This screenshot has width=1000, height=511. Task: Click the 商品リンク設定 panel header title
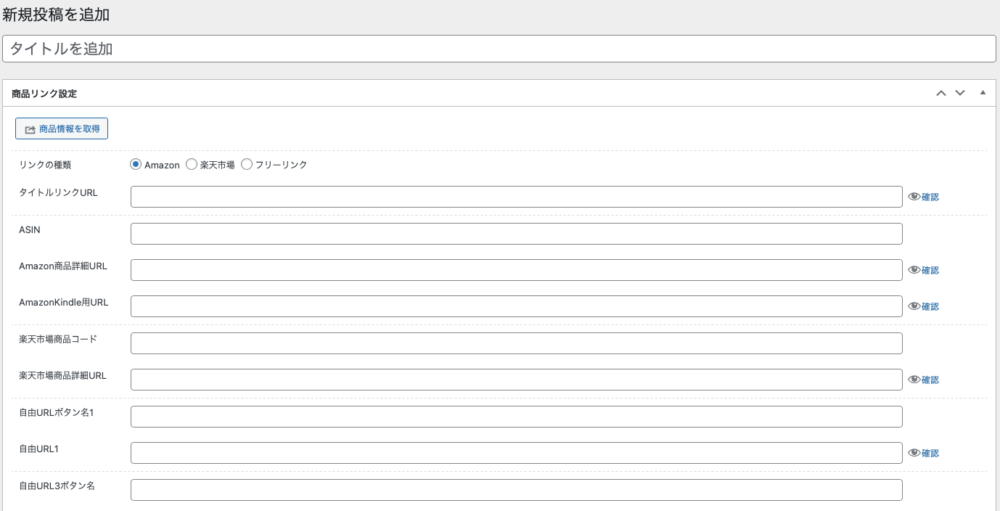pos(44,93)
